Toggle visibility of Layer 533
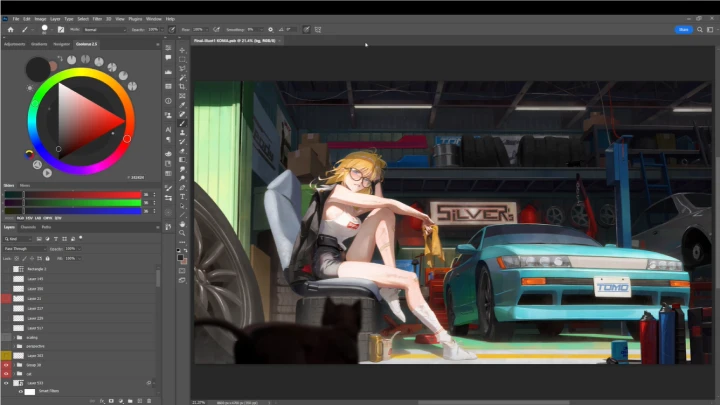The image size is (720, 405). 6,383
